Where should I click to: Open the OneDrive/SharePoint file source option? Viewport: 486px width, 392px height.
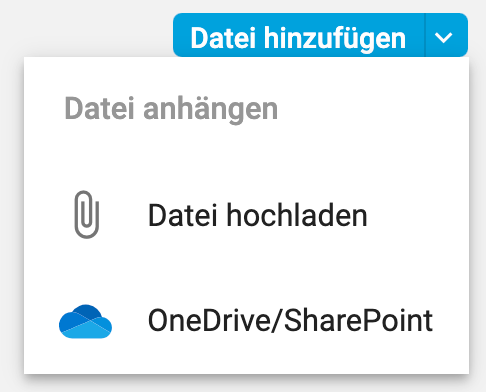(246, 321)
